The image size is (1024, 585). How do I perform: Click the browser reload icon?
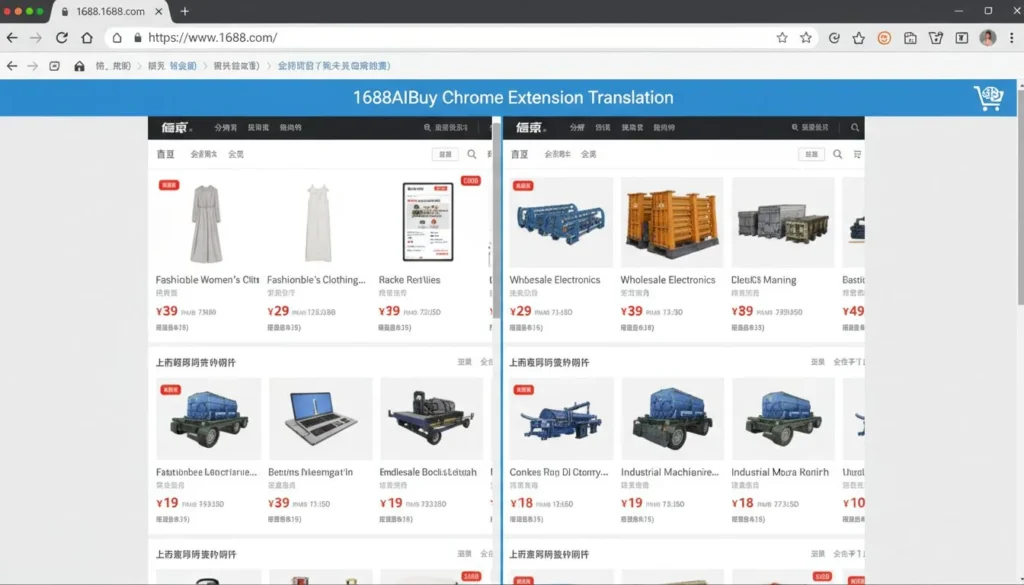(62, 38)
